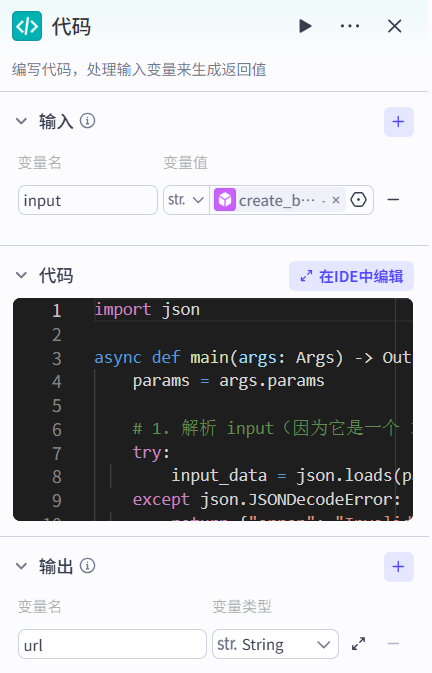
Task: Delete the input variable row
Action: pos(393,200)
